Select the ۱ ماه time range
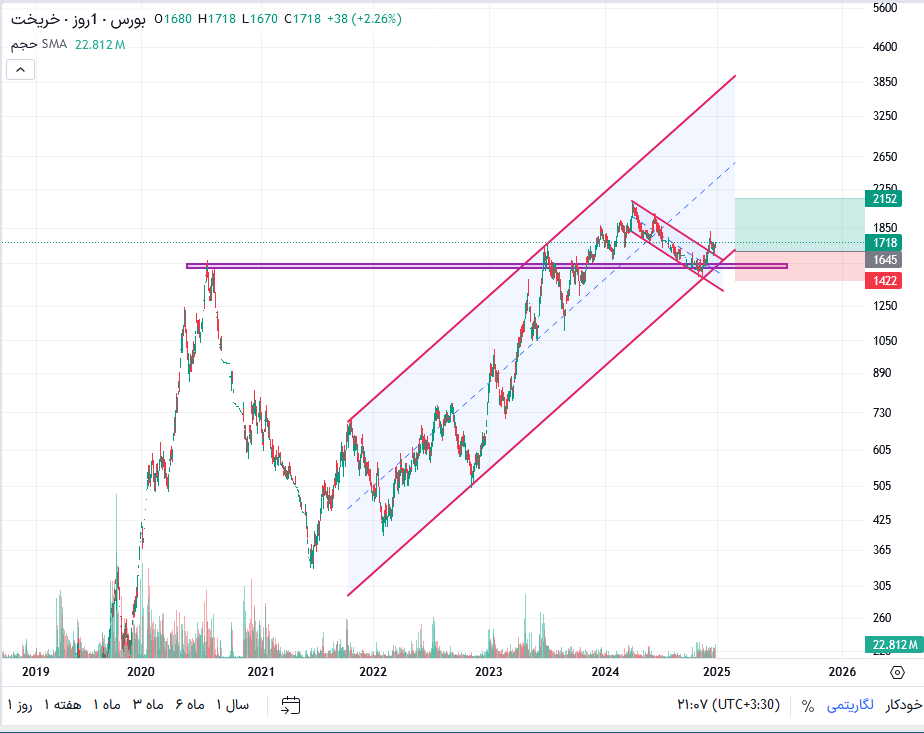The height and width of the screenshot is (733, 924). pyautogui.click(x=107, y=705)
